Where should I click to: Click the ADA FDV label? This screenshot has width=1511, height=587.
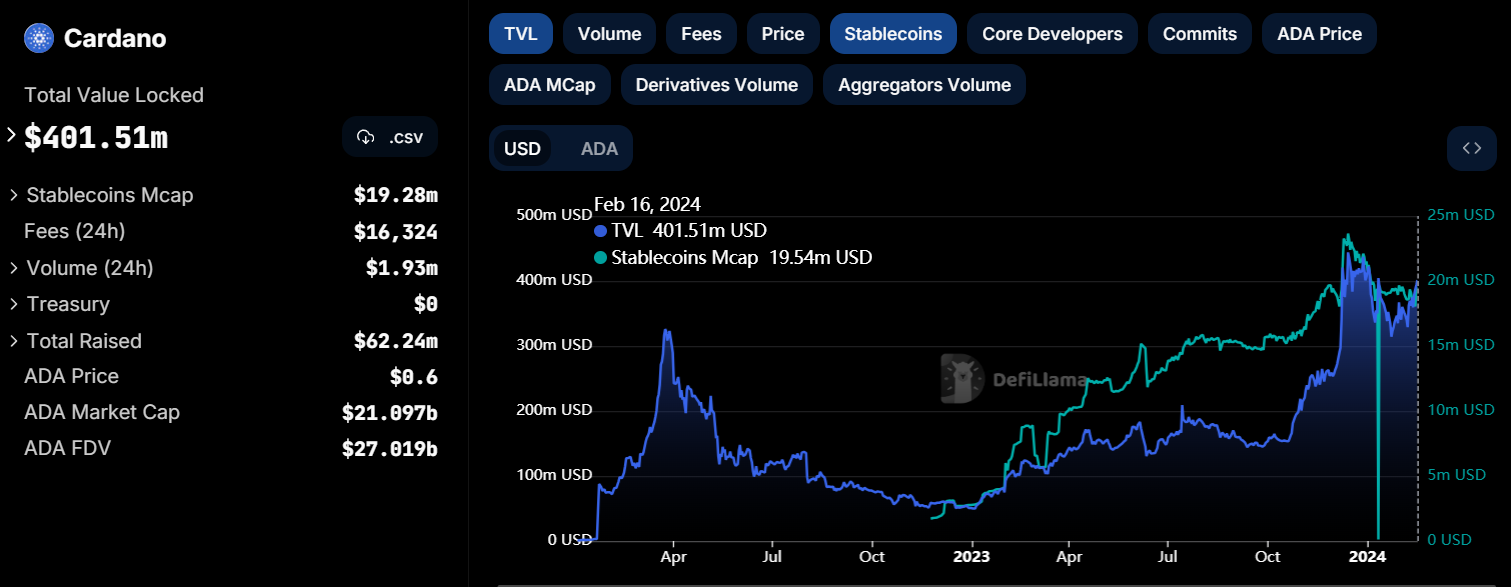(67, 448)
